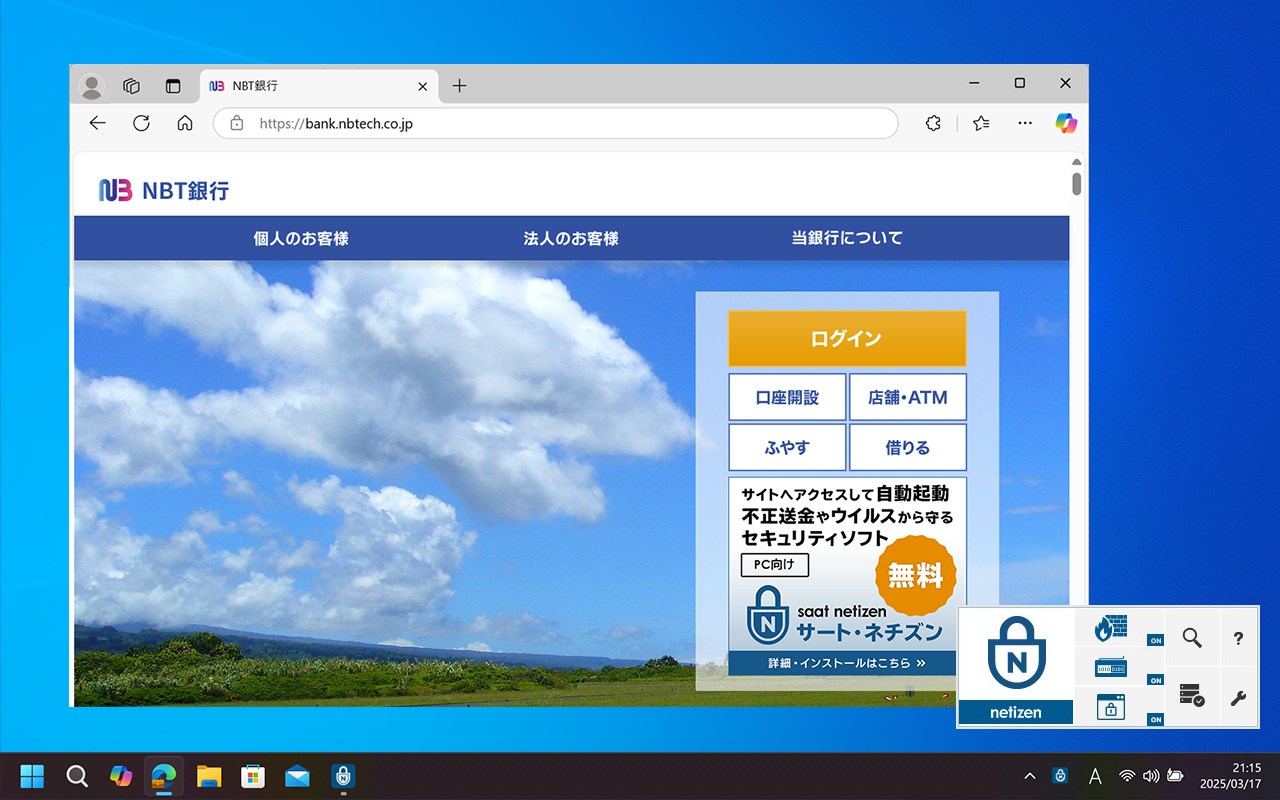Close the NBT銀行 tab
This screenshot has width=1280, height=800.
point(422,87)
